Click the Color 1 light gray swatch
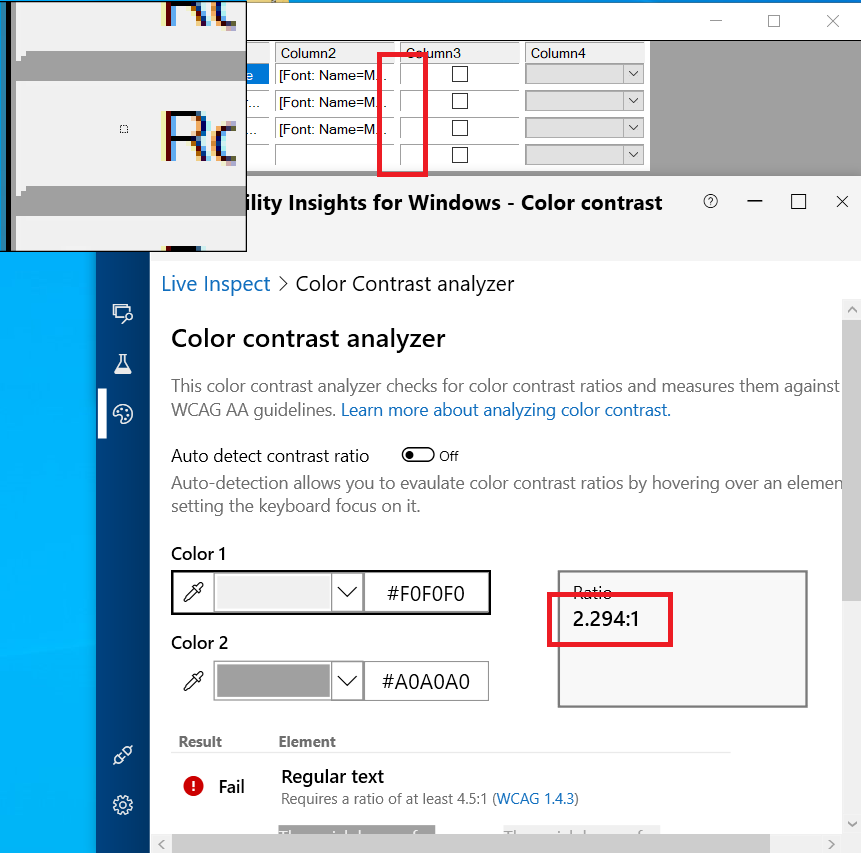 [x=273, y=592]
